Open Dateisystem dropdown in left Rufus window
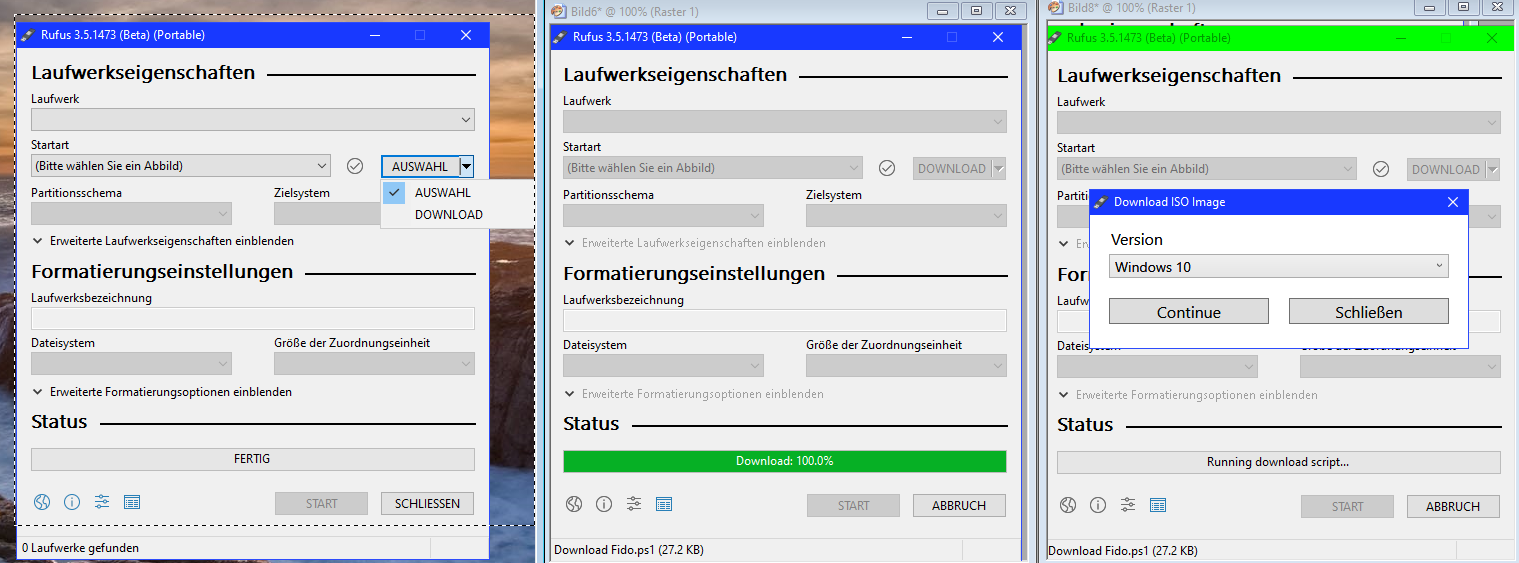 click(131, 363)
